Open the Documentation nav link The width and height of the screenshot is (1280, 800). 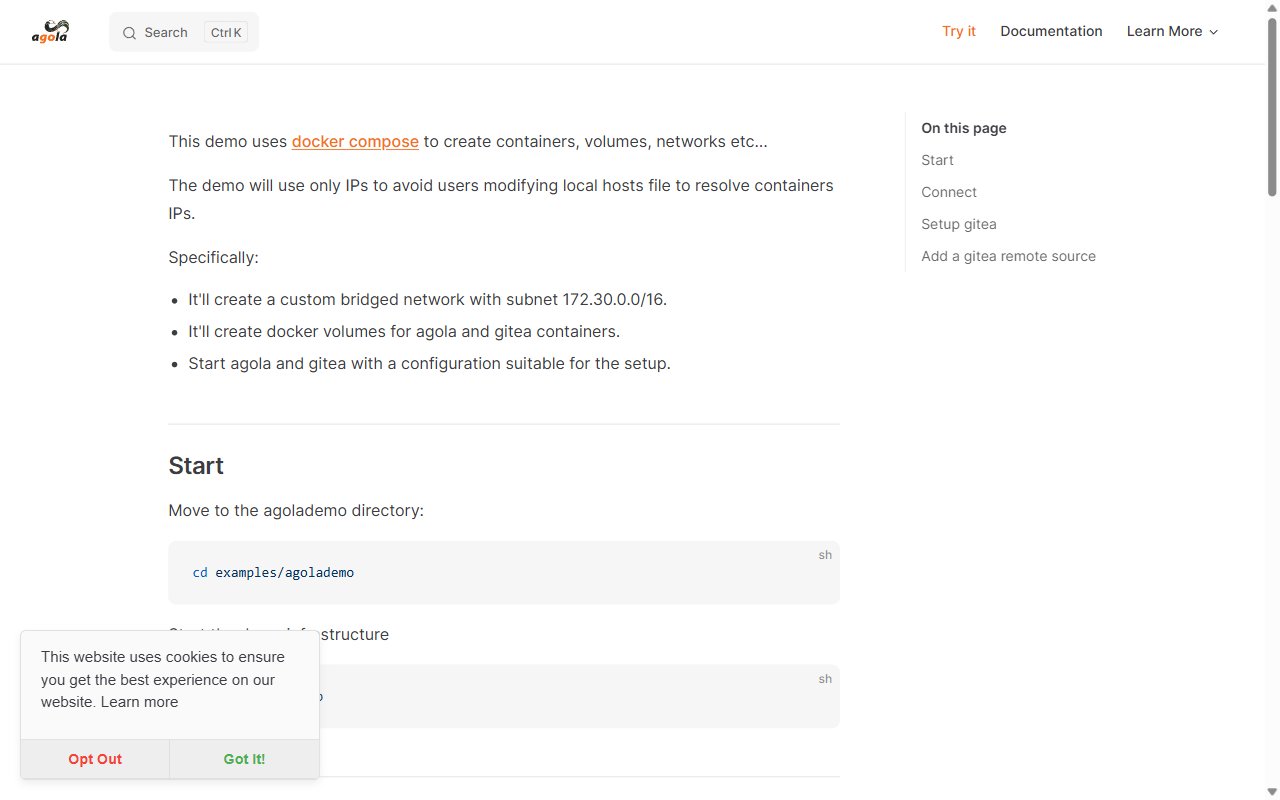pyautogui.click(x=1051, y=31)
